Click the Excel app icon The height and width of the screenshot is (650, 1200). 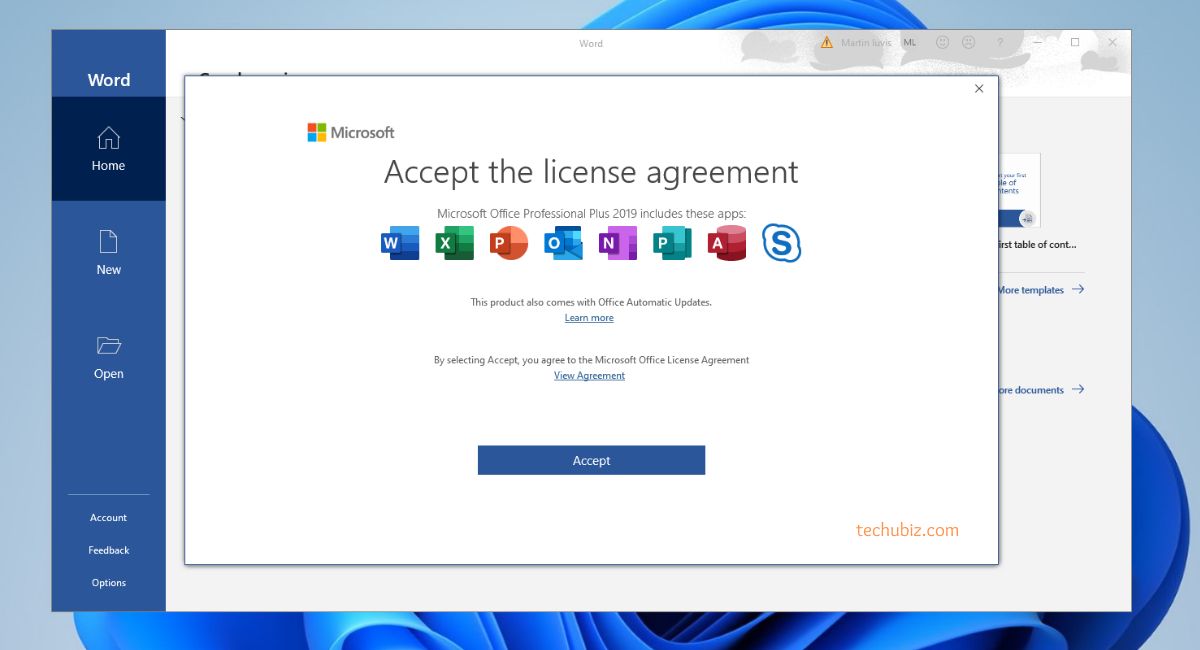[454, 243]
